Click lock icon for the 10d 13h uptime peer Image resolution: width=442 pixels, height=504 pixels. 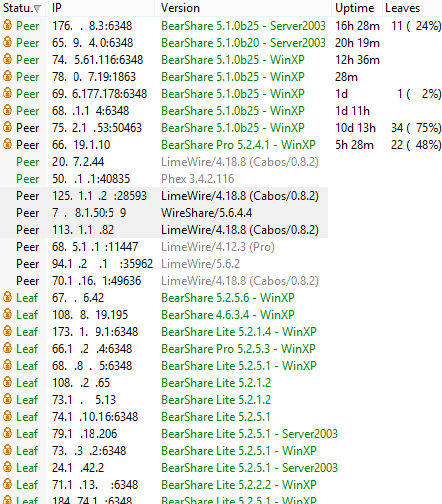(7, 127)
